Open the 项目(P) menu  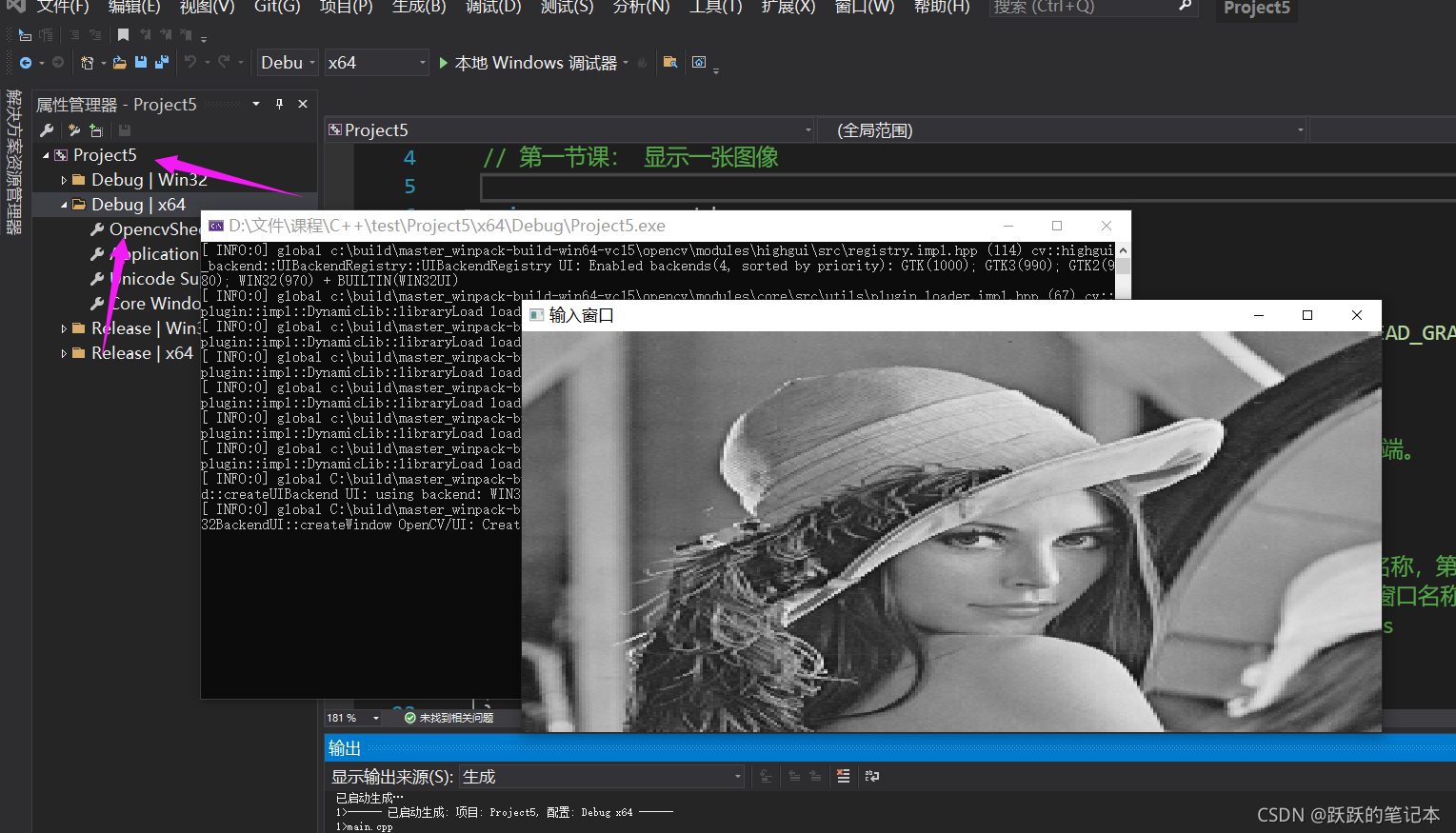coord(346,7)
